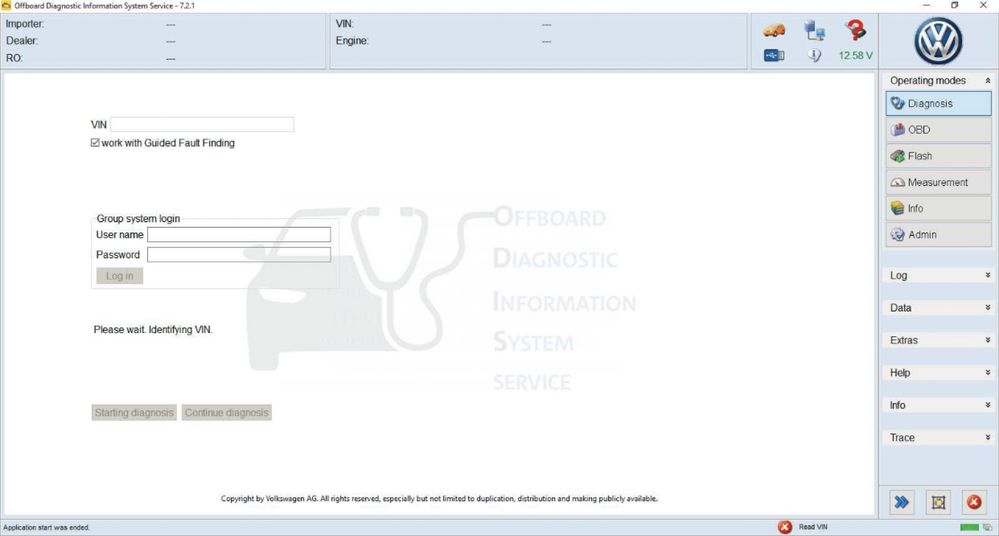Click the ignition info icon in header
The image size is (999, 536).
point(814,55)
